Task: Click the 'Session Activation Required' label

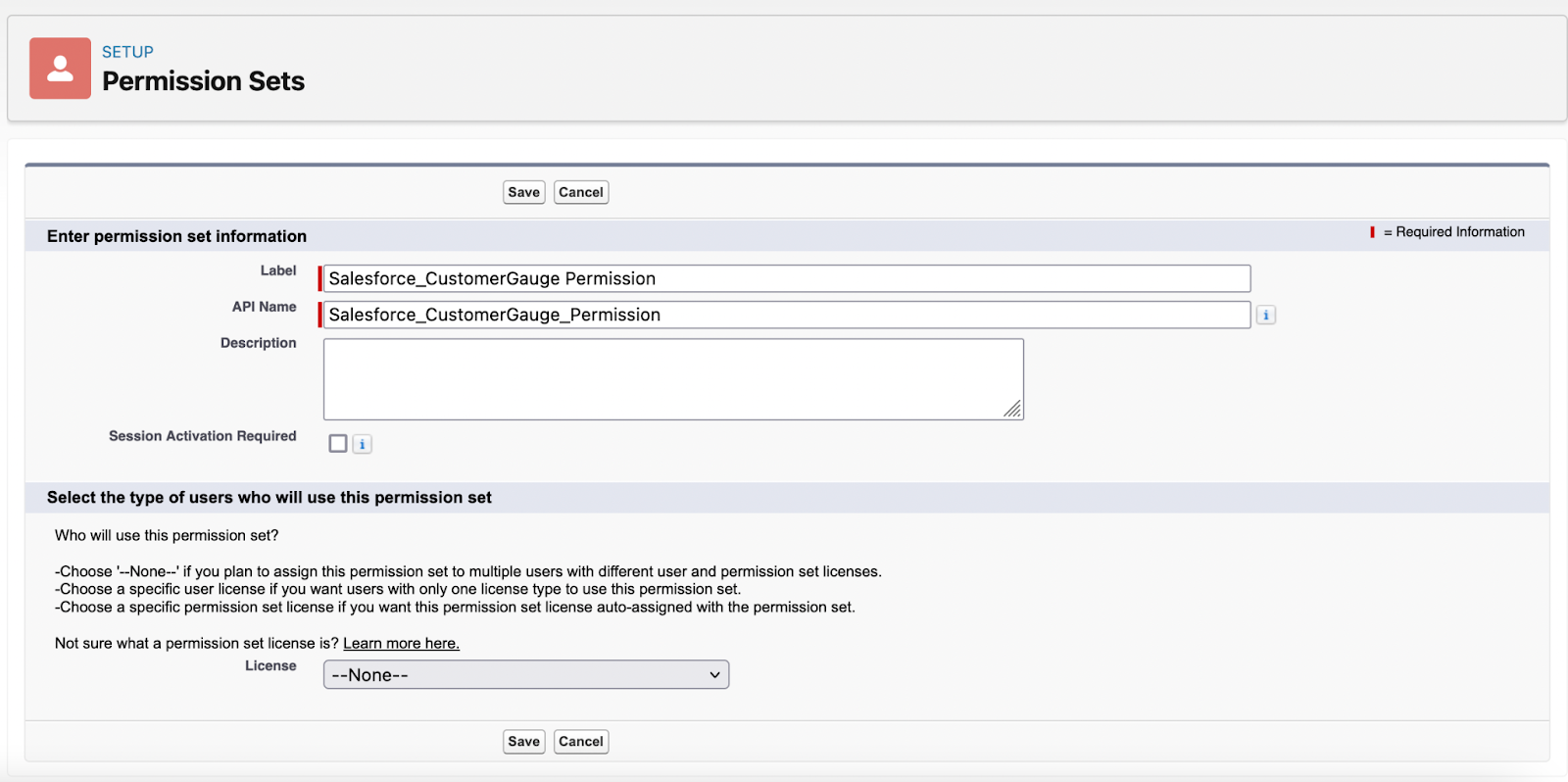Action: [202, 436]
